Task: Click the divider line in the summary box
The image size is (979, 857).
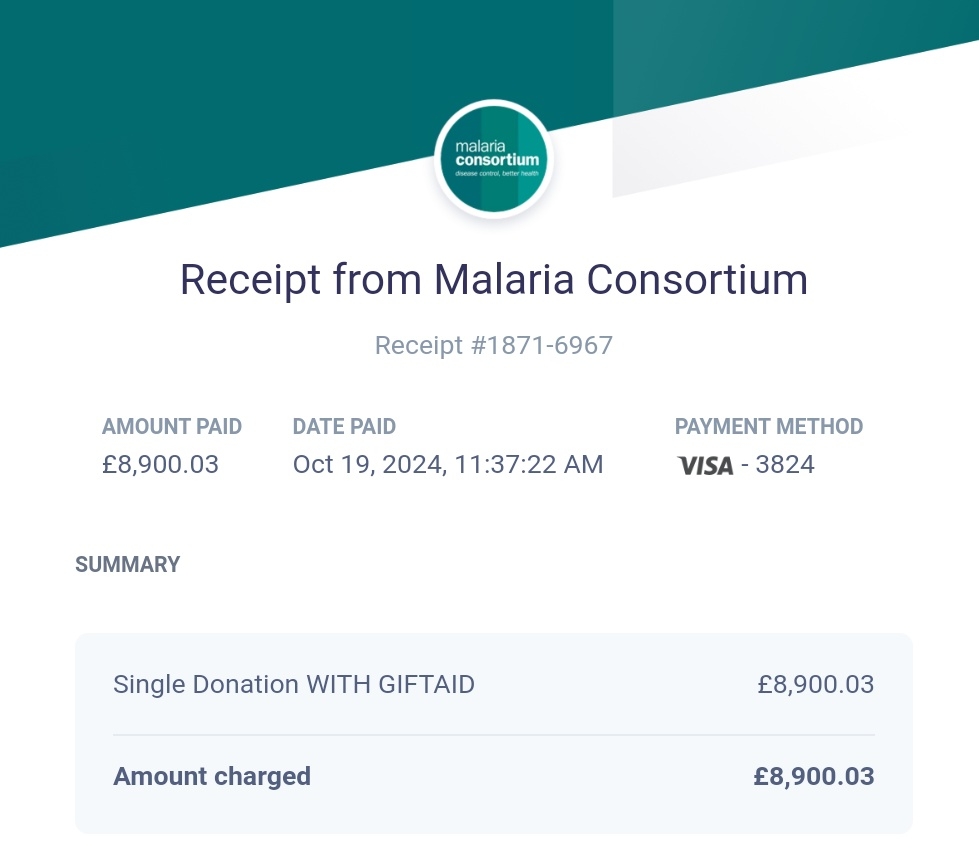Action: click(494, 735)
